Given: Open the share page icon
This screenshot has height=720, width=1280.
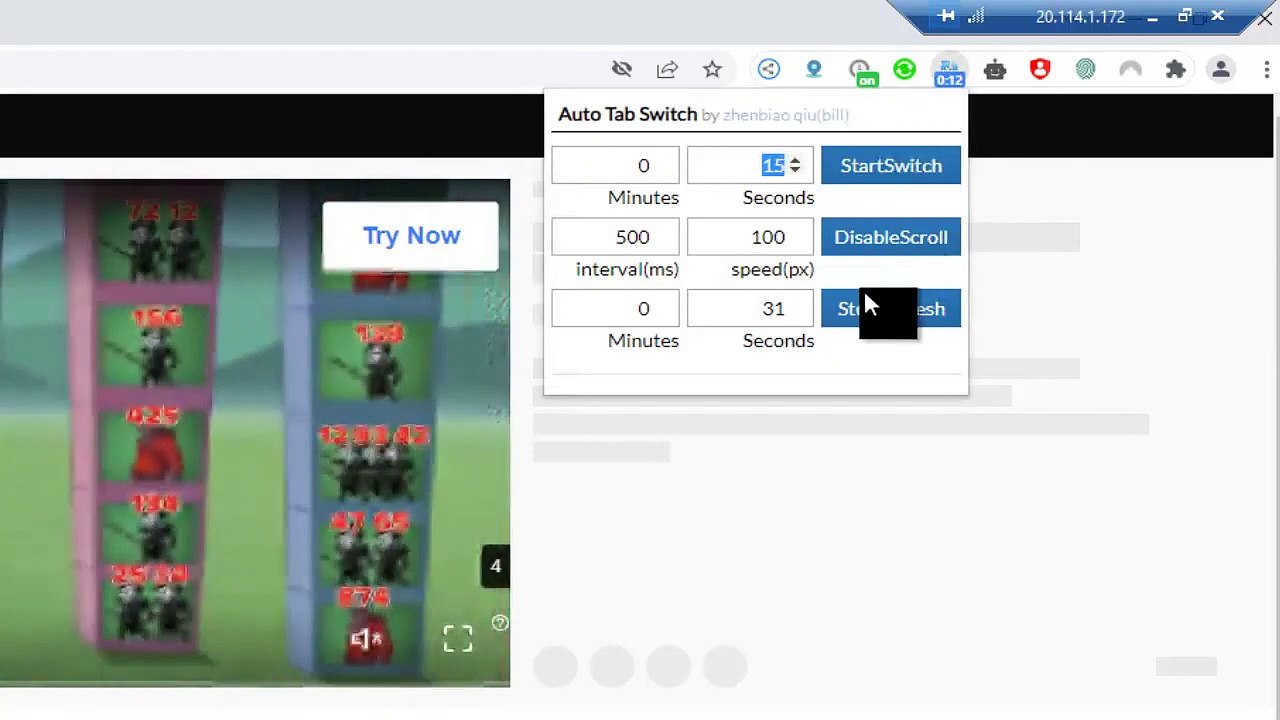Looking at the screenshot, I should [667, 69].
